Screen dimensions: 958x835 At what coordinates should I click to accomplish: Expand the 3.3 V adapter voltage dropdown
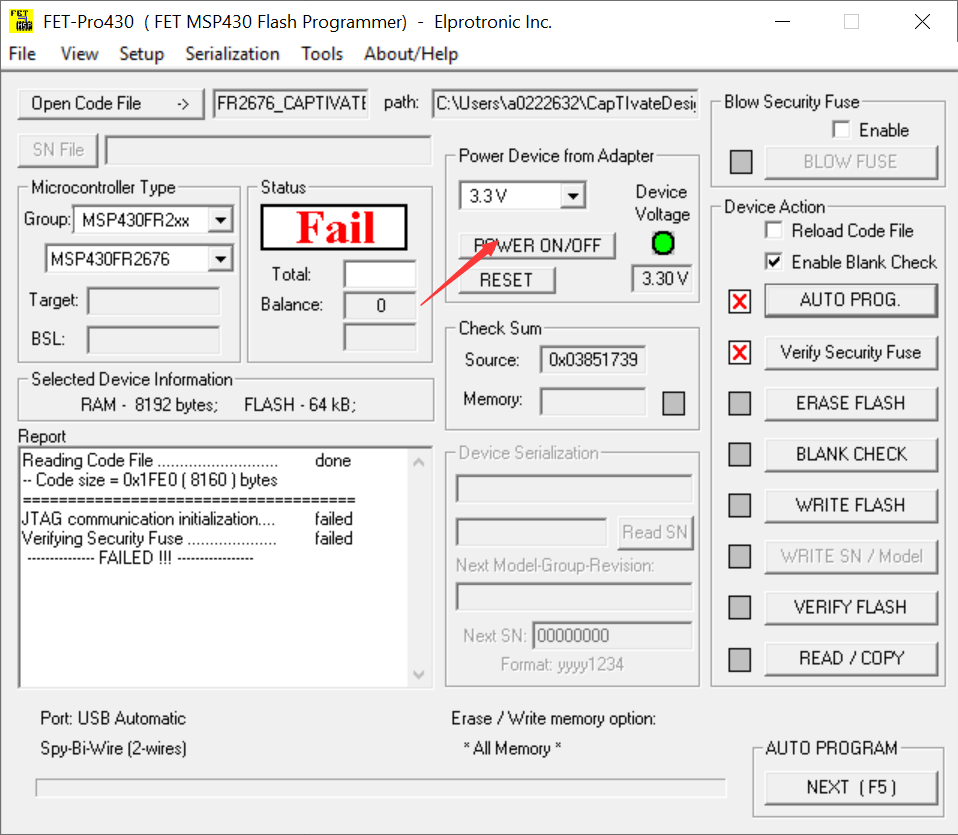(x=572, y=196)
